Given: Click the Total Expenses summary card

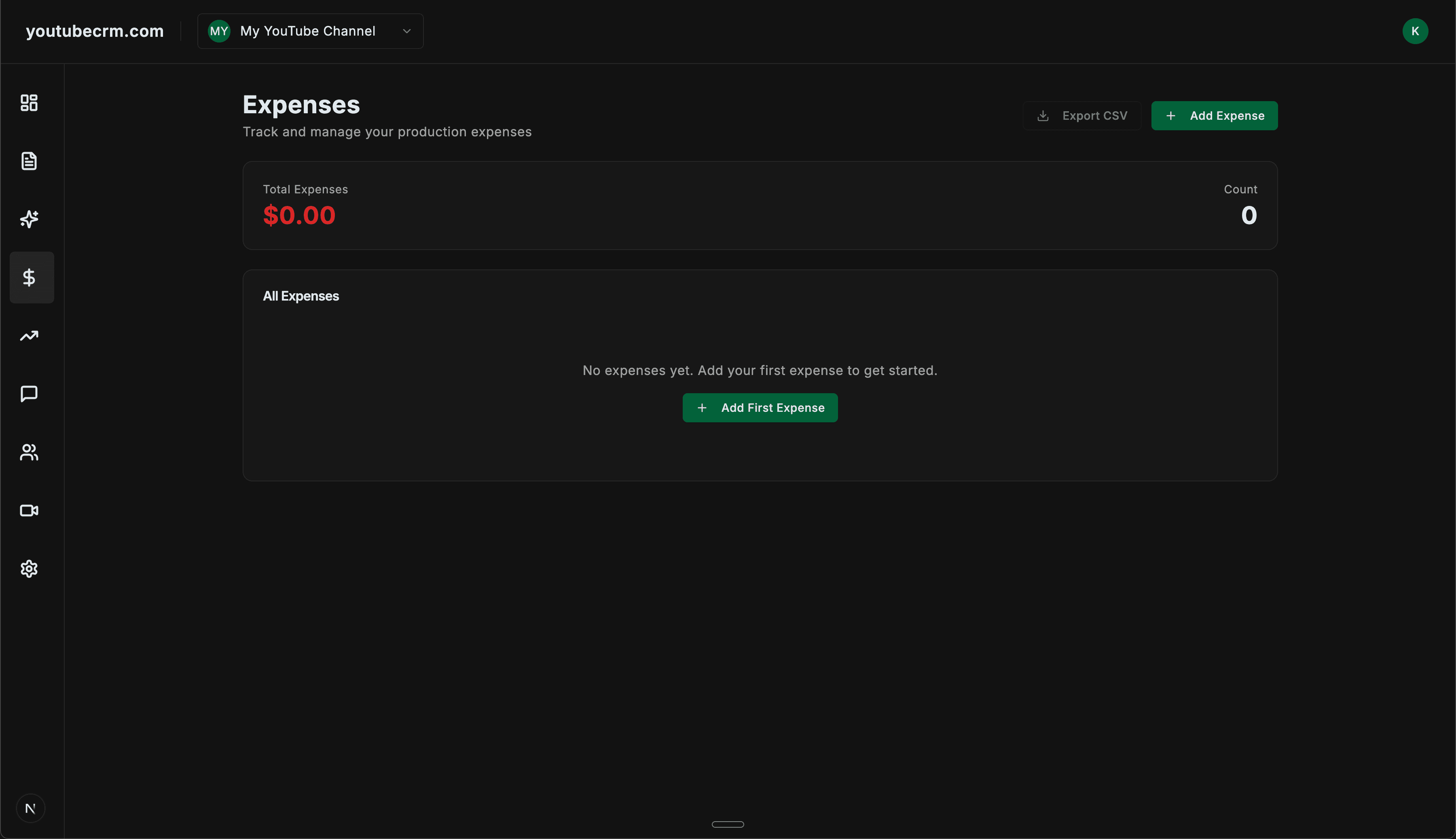Looking at the screenshot, I should pos(760,206).
